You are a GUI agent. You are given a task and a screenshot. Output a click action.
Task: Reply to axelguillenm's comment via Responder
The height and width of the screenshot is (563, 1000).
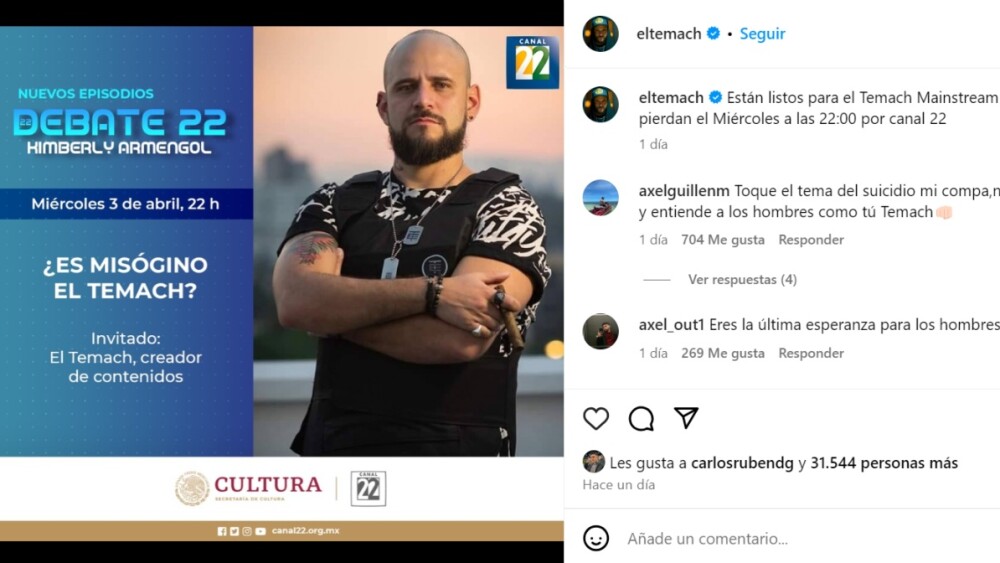[x=811, y=240]
